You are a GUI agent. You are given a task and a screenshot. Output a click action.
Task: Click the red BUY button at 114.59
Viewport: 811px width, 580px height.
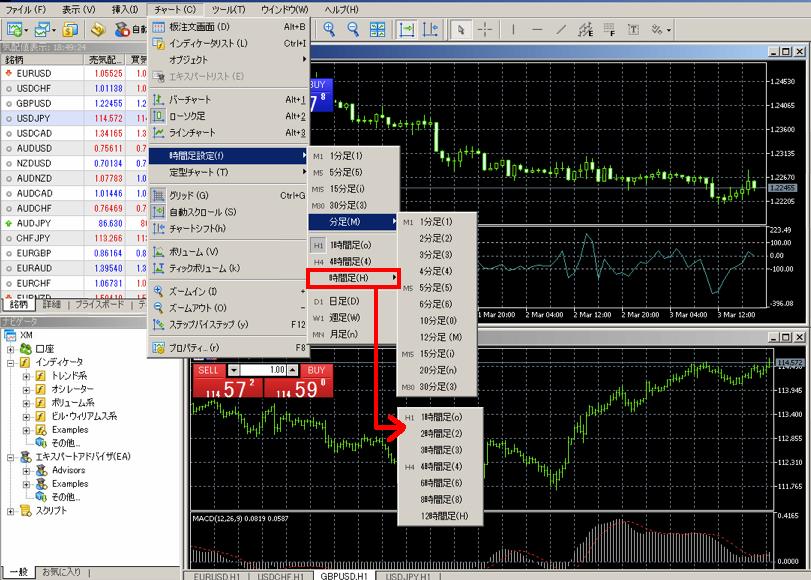point(298,382)
